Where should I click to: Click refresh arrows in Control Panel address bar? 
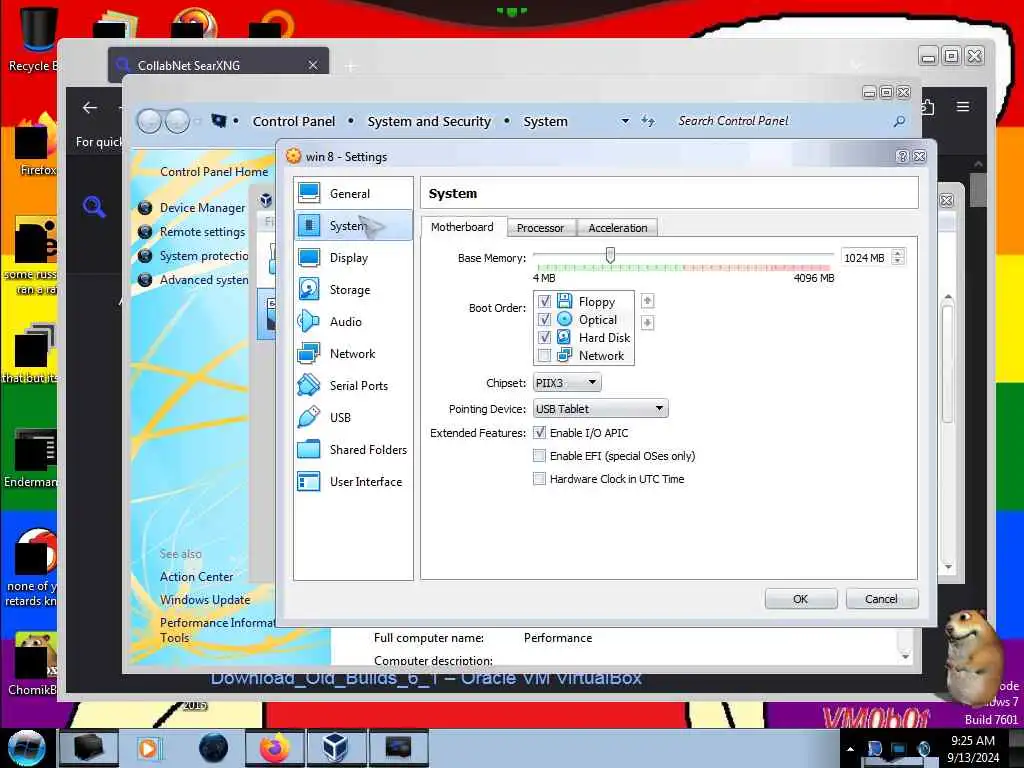(x=647, y=121)
